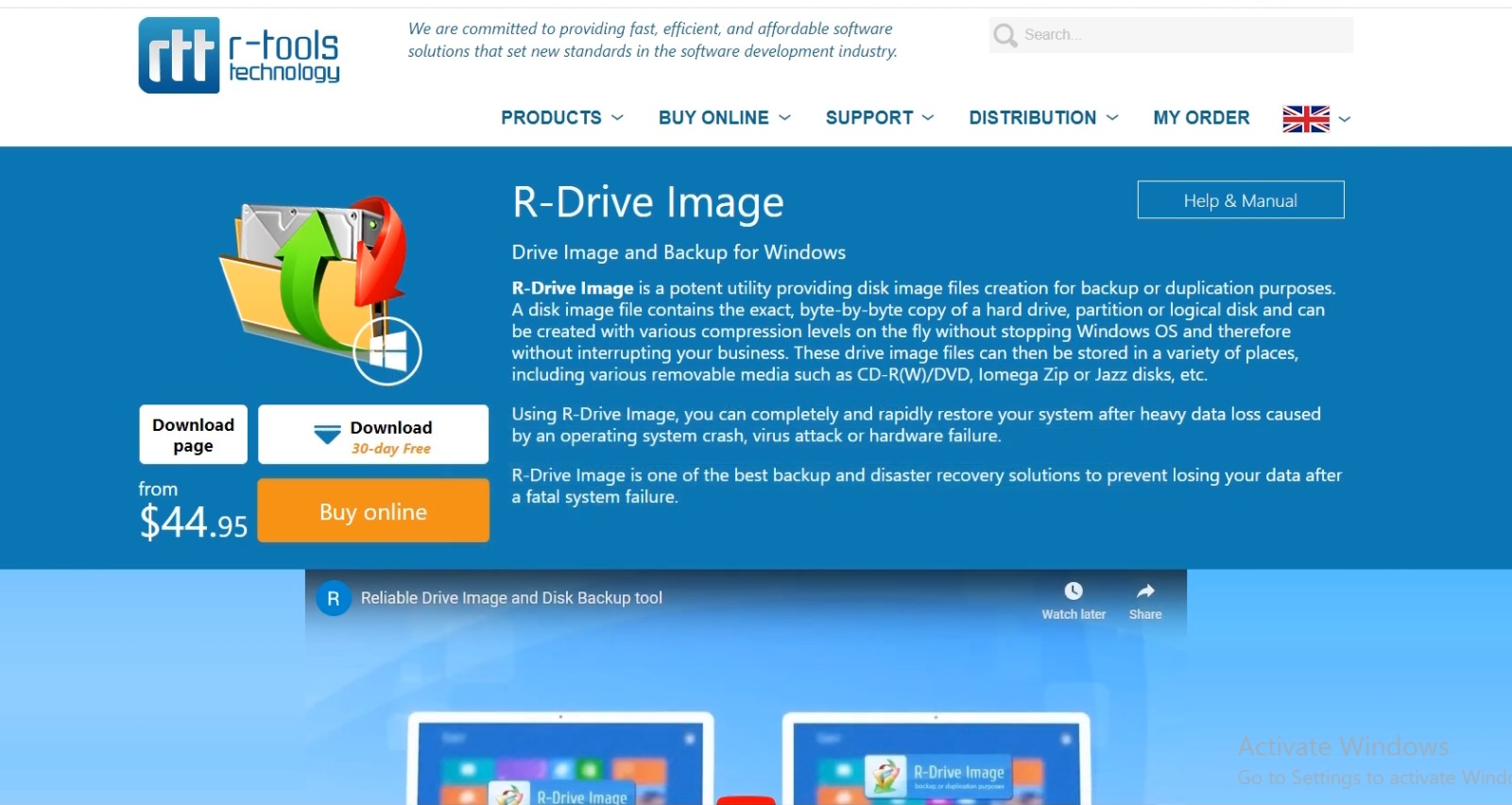
Task: Click the blue download arrow icon
Action: point(327,435)
